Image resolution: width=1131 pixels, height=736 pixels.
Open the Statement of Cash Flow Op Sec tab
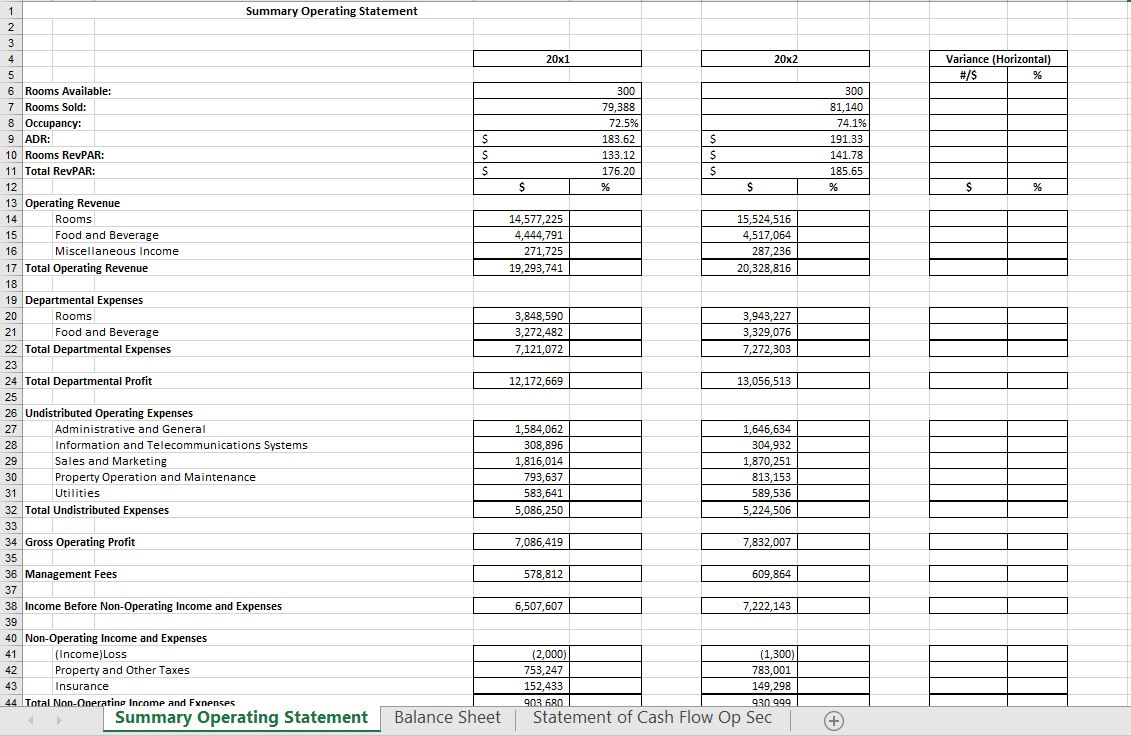pos(652,718)
